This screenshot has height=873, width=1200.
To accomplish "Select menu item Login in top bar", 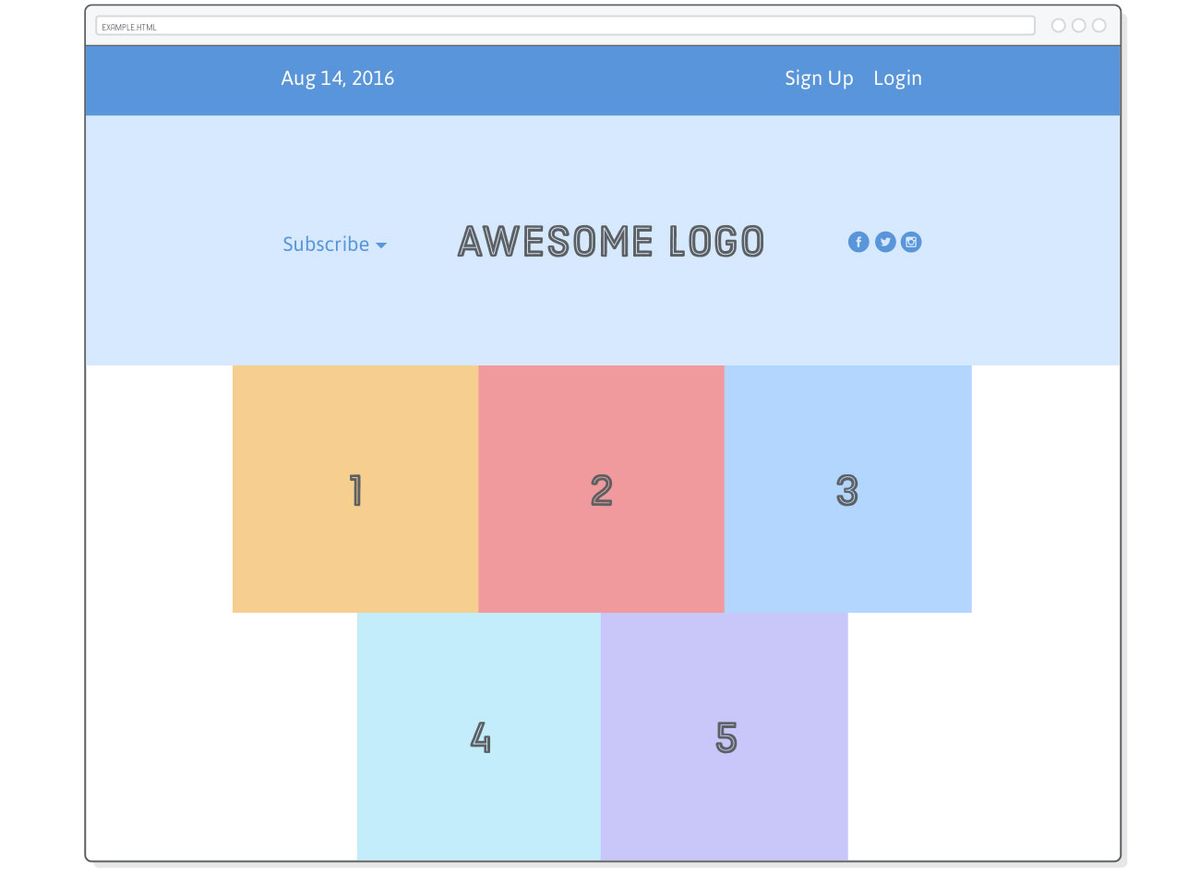I will 897,78.
